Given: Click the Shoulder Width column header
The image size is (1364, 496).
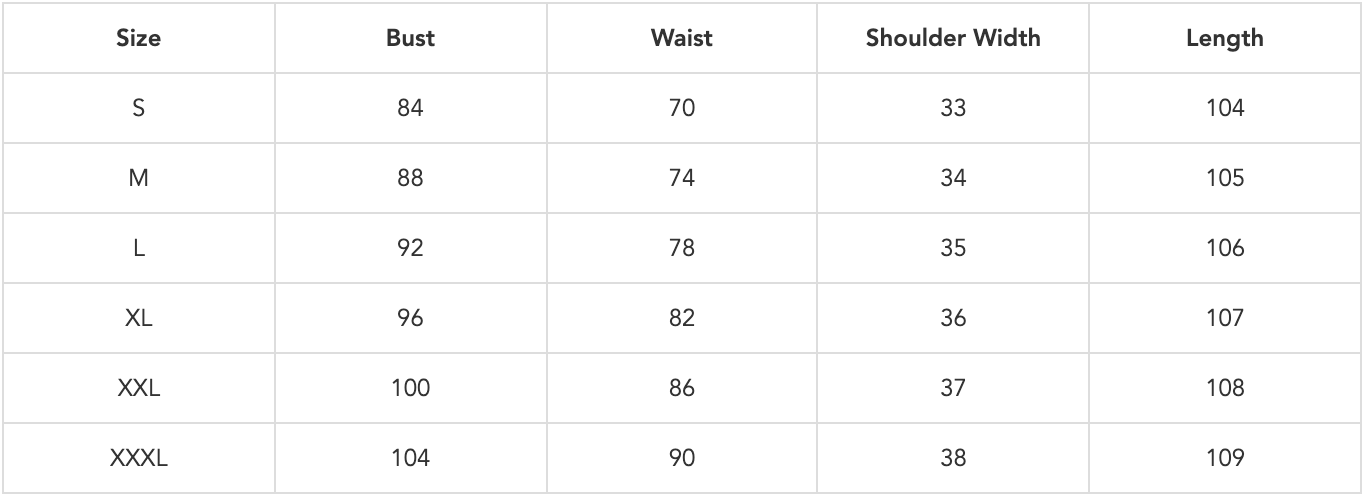Looking at the screenshot, I should (x=953, y=38).
